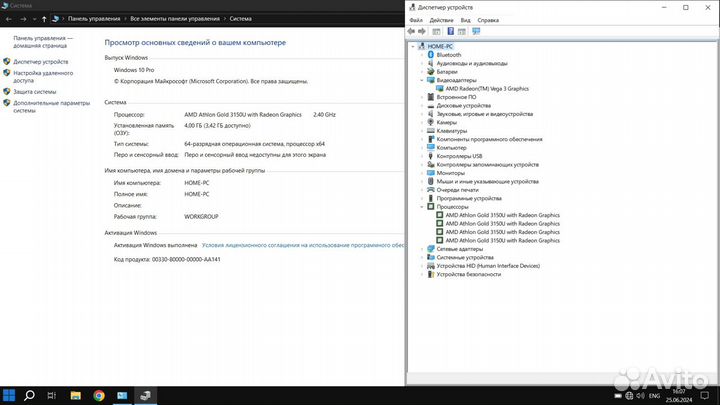Expand the Компьютер node
Viewport: 720px width, 405px height.
422,148
